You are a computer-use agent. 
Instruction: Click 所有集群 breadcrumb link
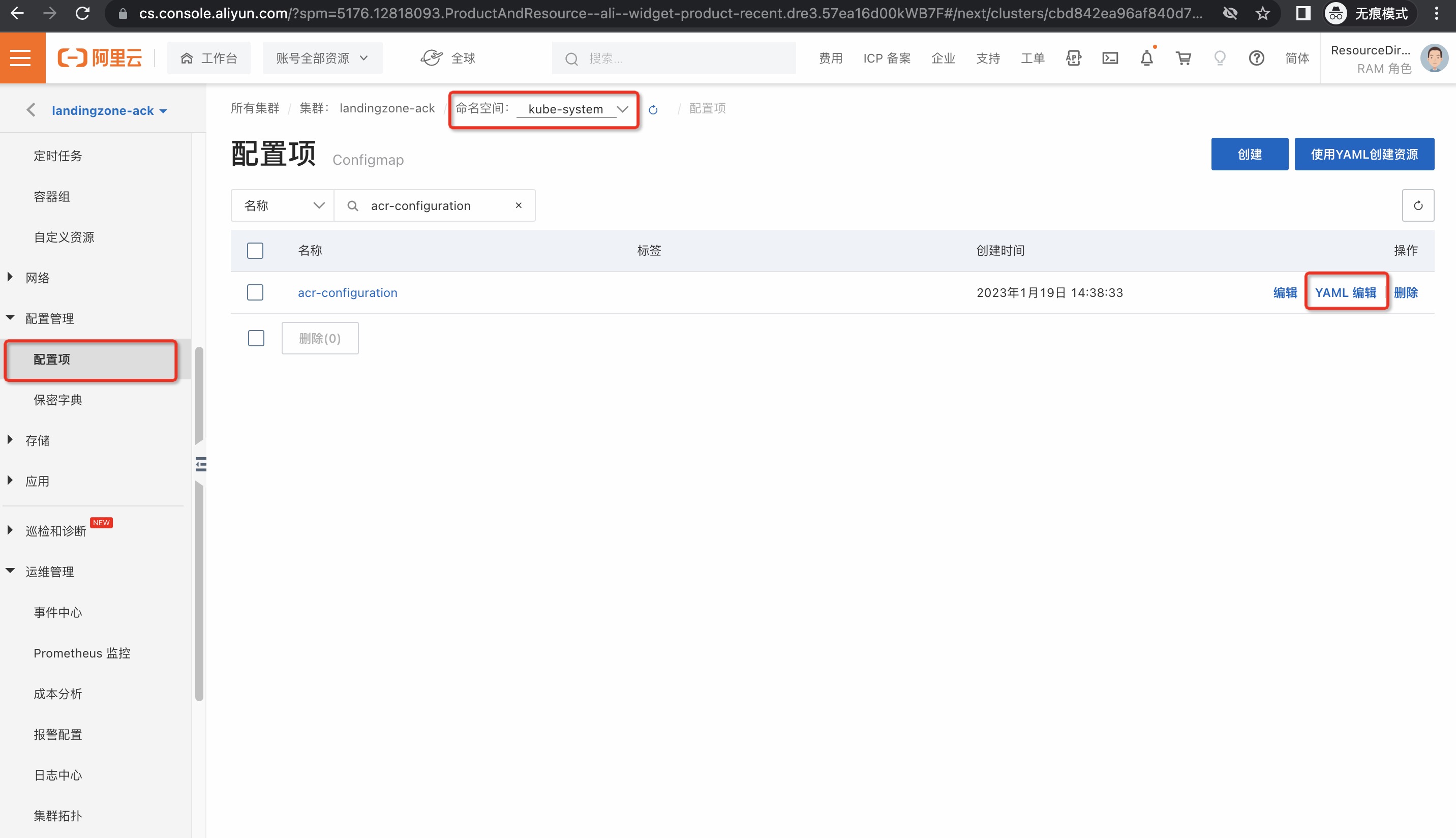pyautogui.click(x=255, y=108)
